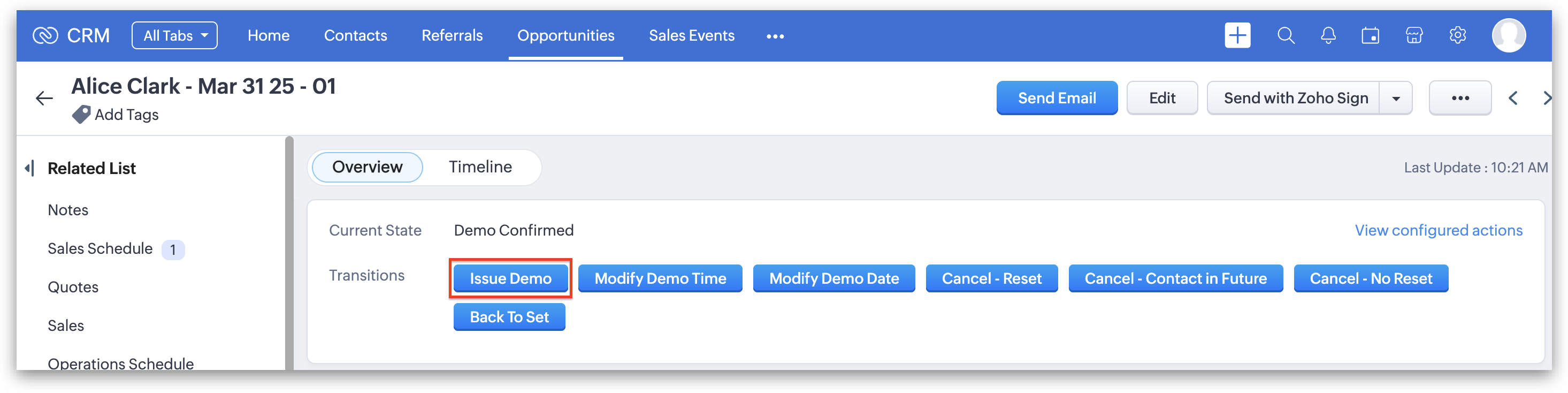Click the Issue Demo transition button
Image resolution: width=1568 pixels, height=393 pixels.
coord(510,278)
